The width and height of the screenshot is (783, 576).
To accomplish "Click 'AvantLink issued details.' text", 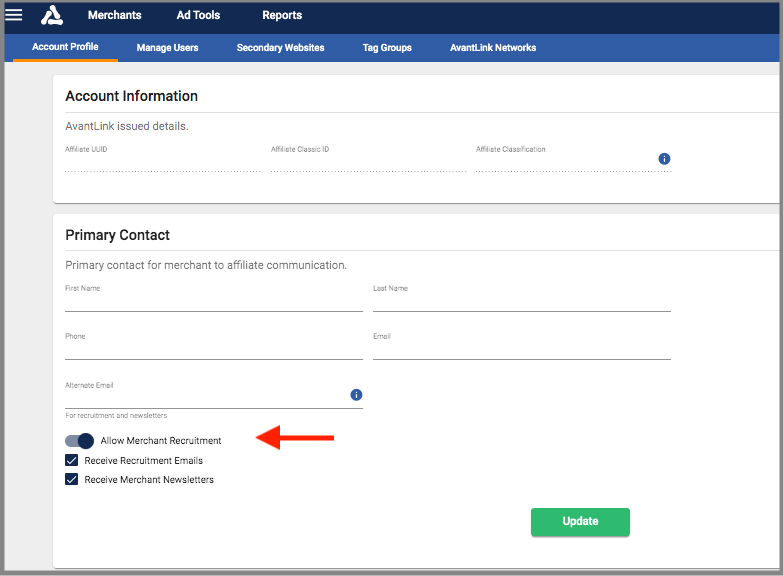I will click(x=127, y=126).
